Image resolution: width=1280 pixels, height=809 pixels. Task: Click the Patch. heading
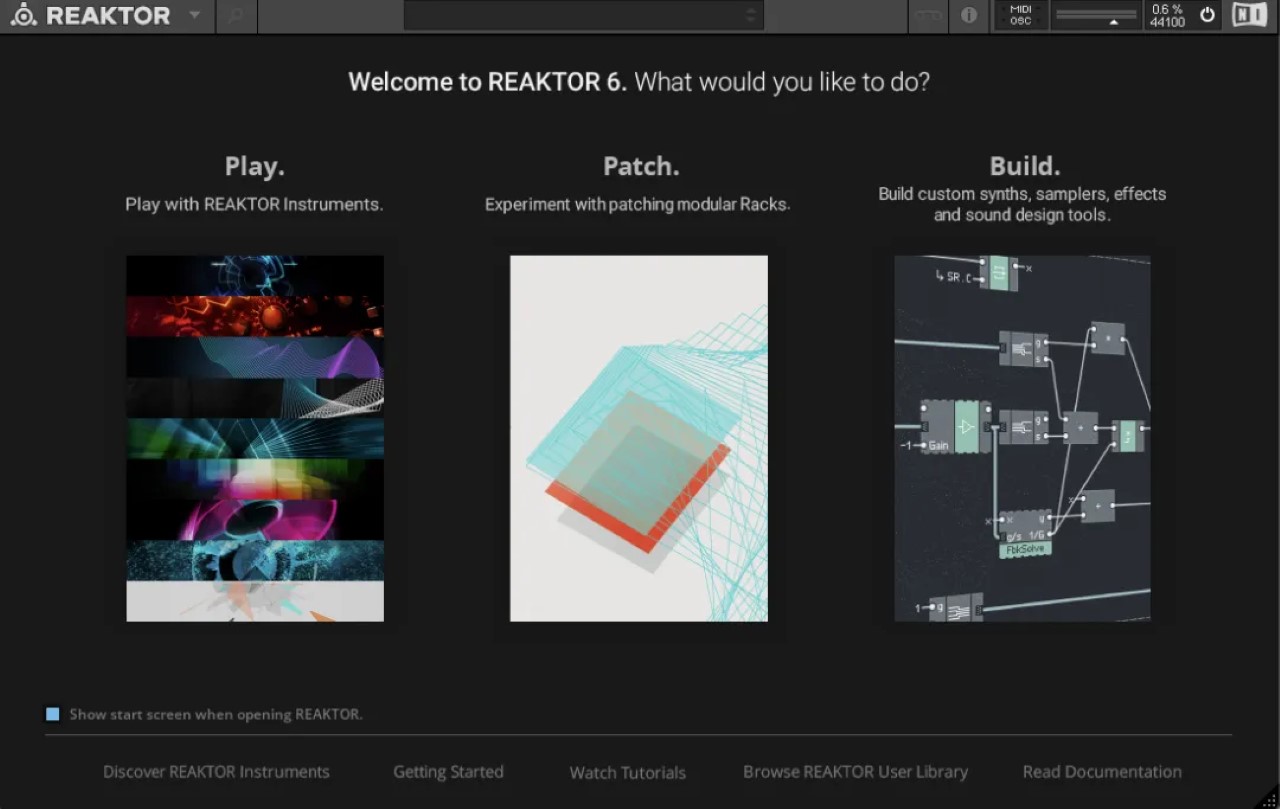coord(641,166)
